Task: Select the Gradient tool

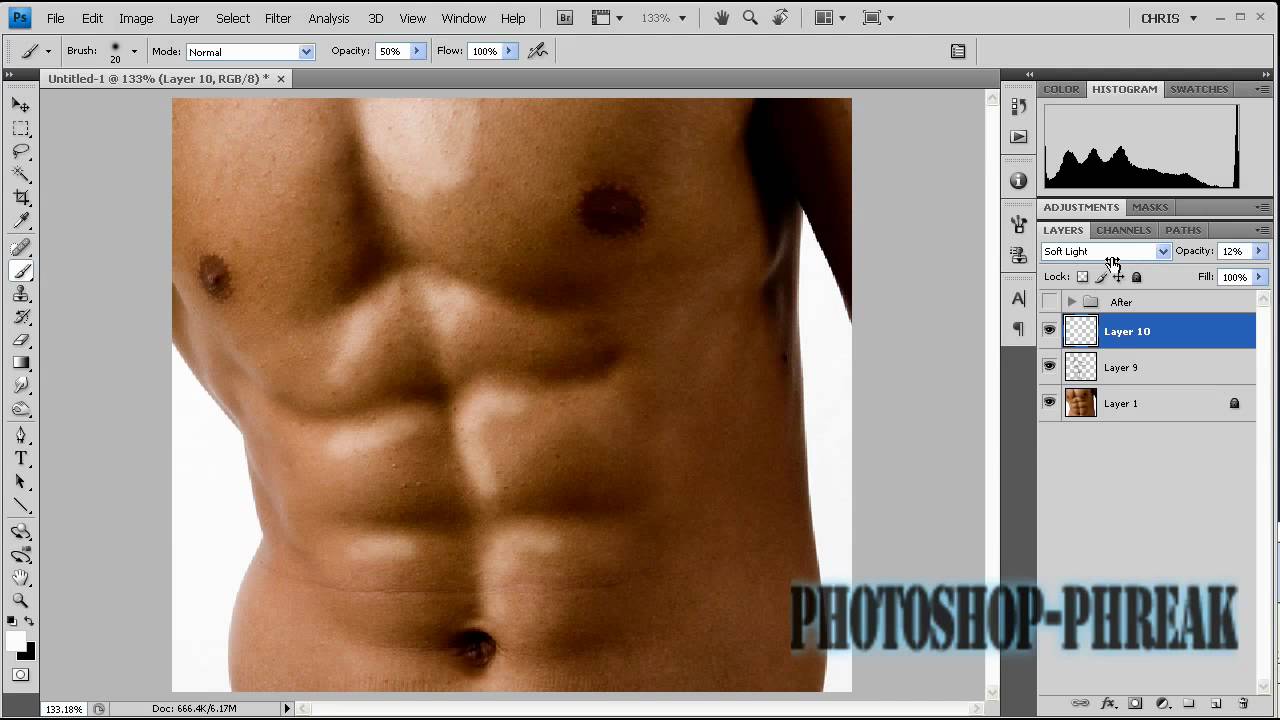Action: pos(21,363)
